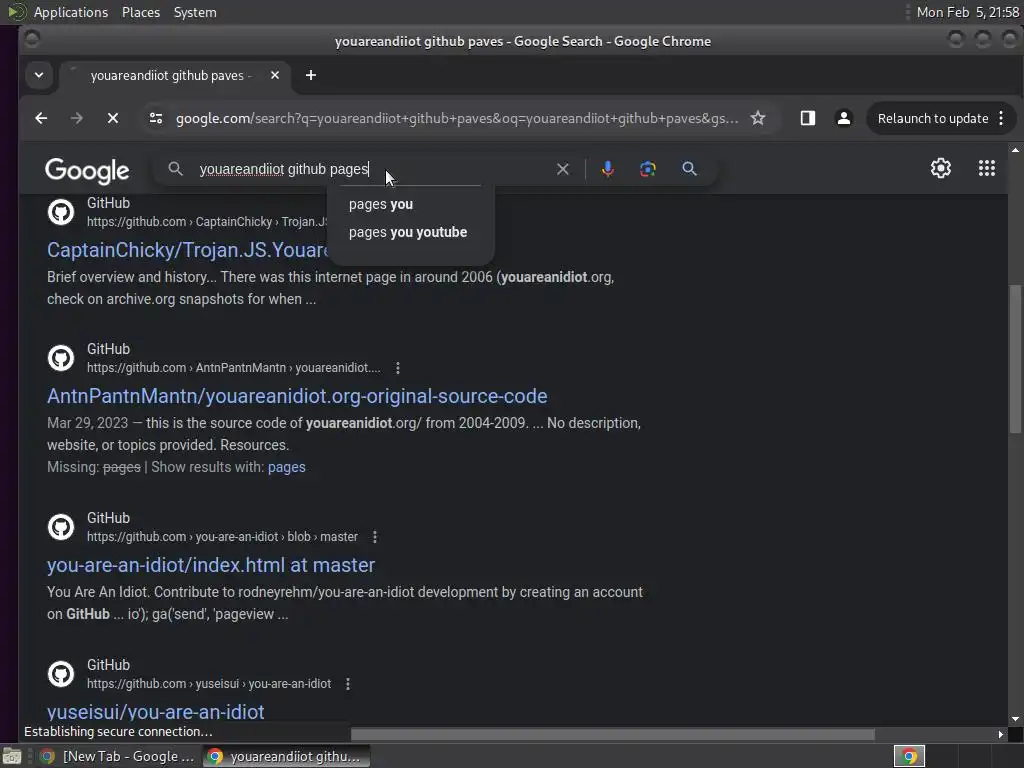1024x768 pixels.
Task: Switch to youareandiiot githu... taskbar window
Action: [285, 756]
